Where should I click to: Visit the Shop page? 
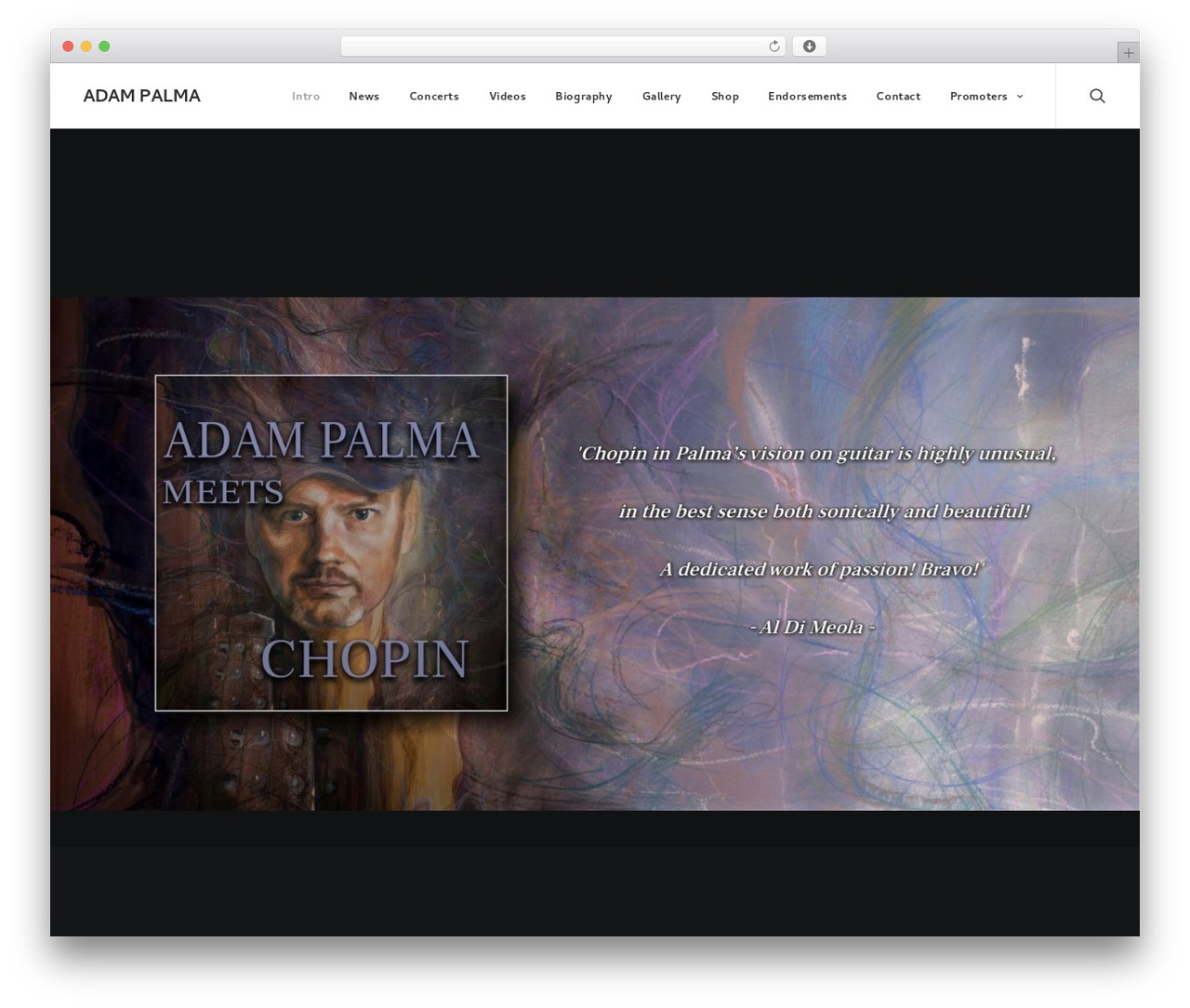(x=725, y=96)
